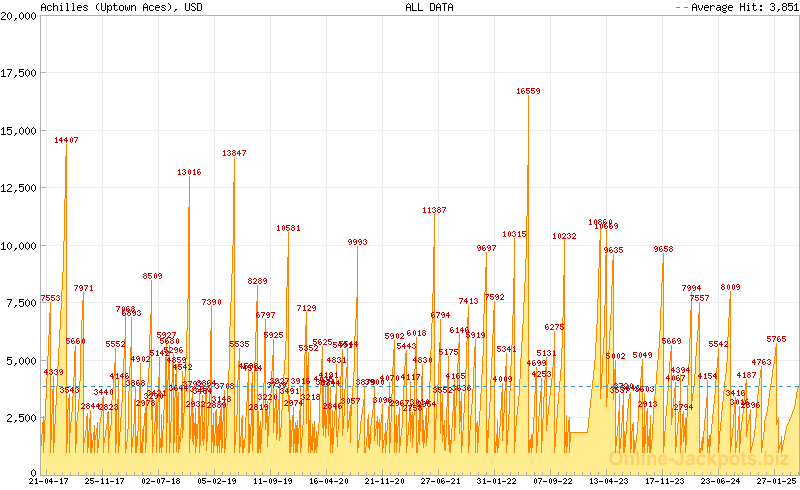800x490 pixels.
Task: Select the 13016 peak label
Action: pyautogui.click(x=189, y=172)
